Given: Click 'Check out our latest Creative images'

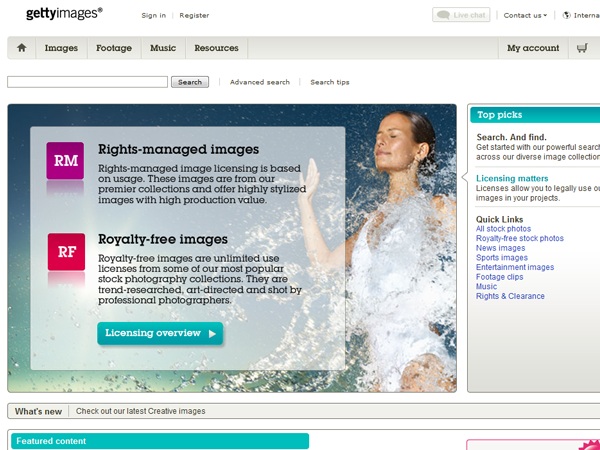Looking at the screenshot, I should tap(140, 411).
